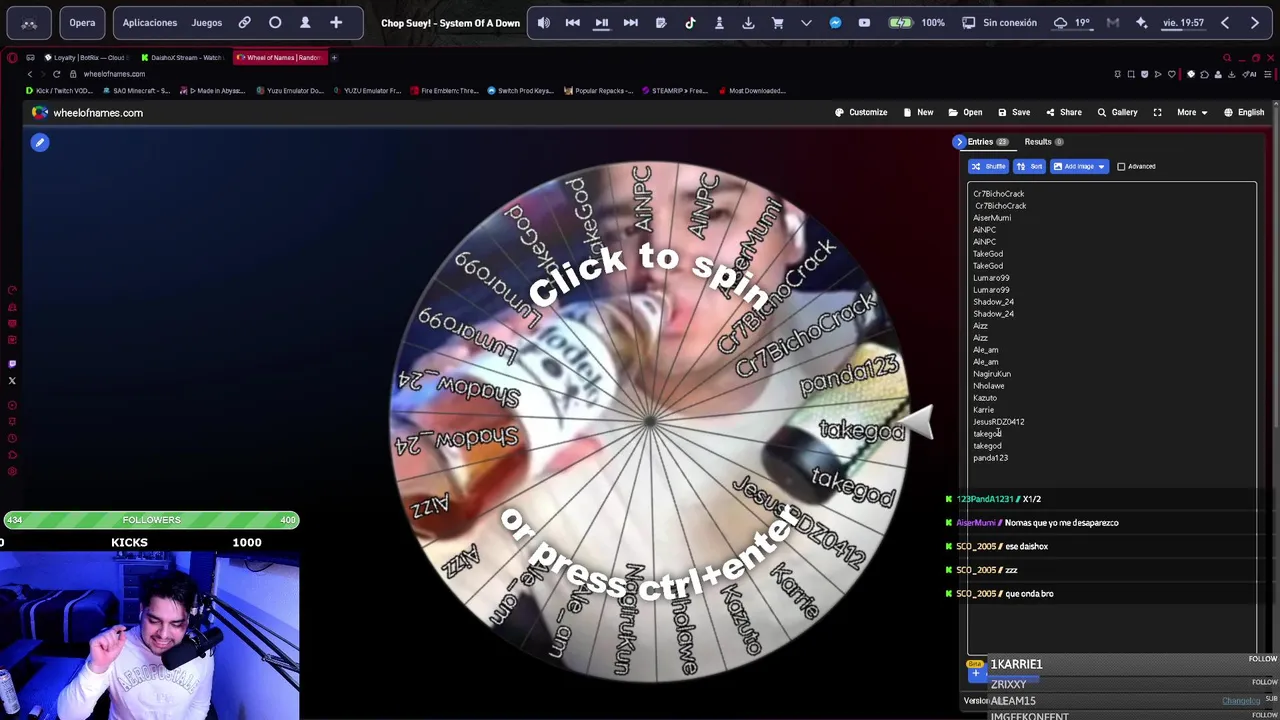Click the wheelofnames.com address bar
The image size is (1280, 720).
pyautogui.click(x=114, y=74)
